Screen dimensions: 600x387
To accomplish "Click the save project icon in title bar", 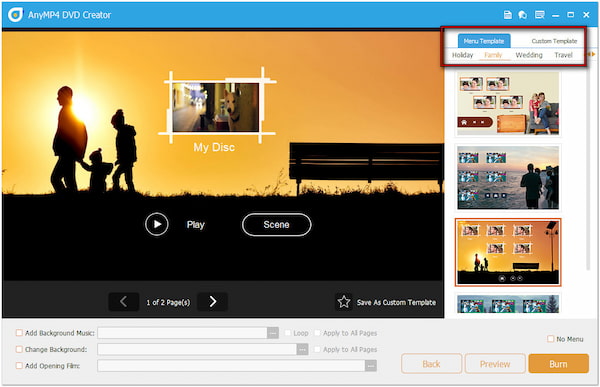I will pos(508,15).
